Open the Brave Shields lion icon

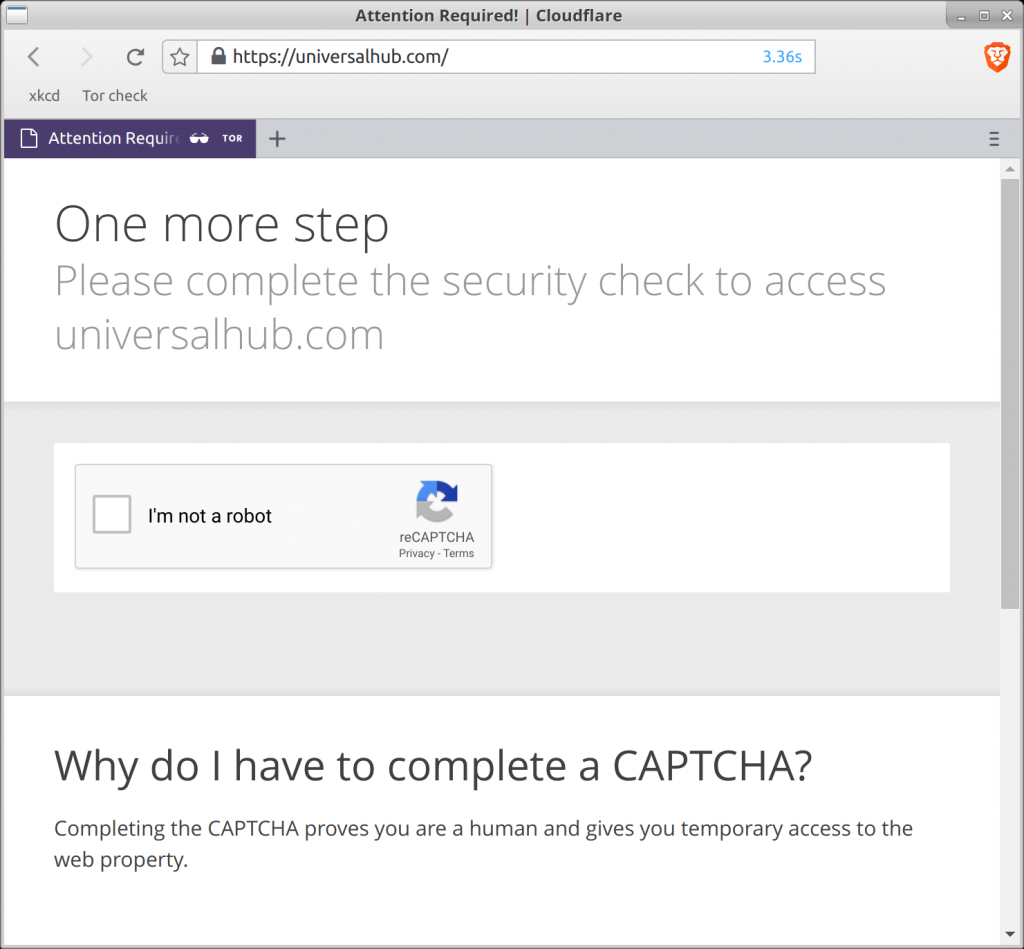pyautogui.click(x=996, y=58)
